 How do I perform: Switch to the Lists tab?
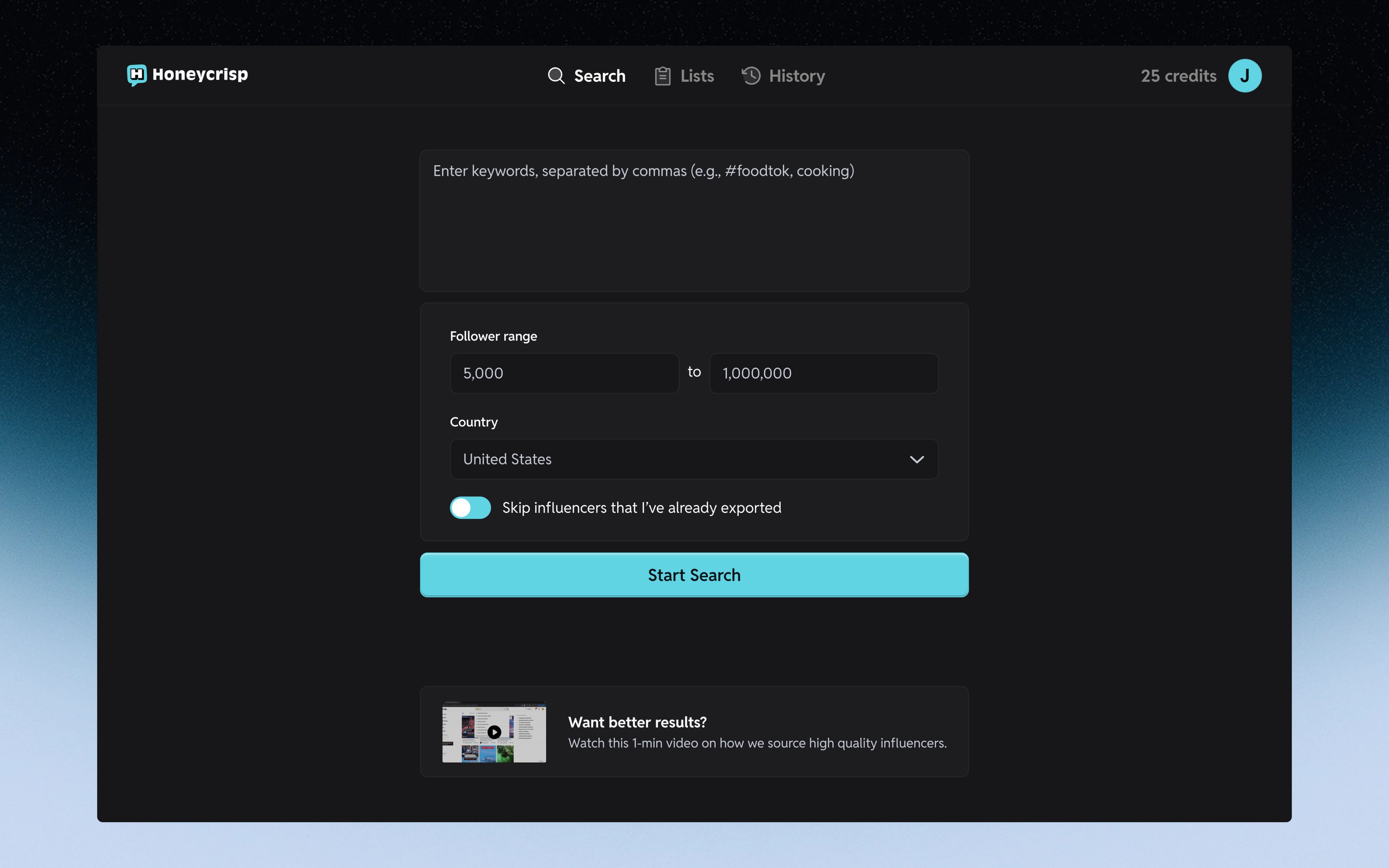tap(684, 76)
